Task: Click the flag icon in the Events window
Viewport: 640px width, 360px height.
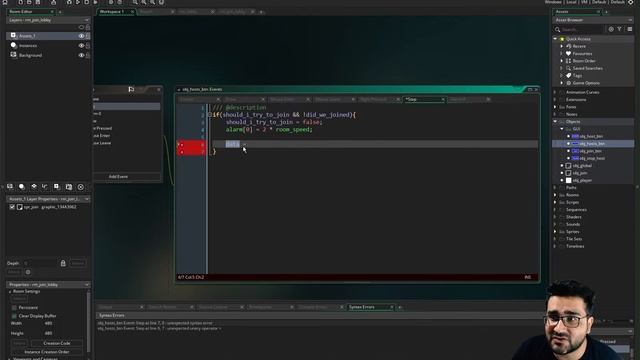Action: 131,89
